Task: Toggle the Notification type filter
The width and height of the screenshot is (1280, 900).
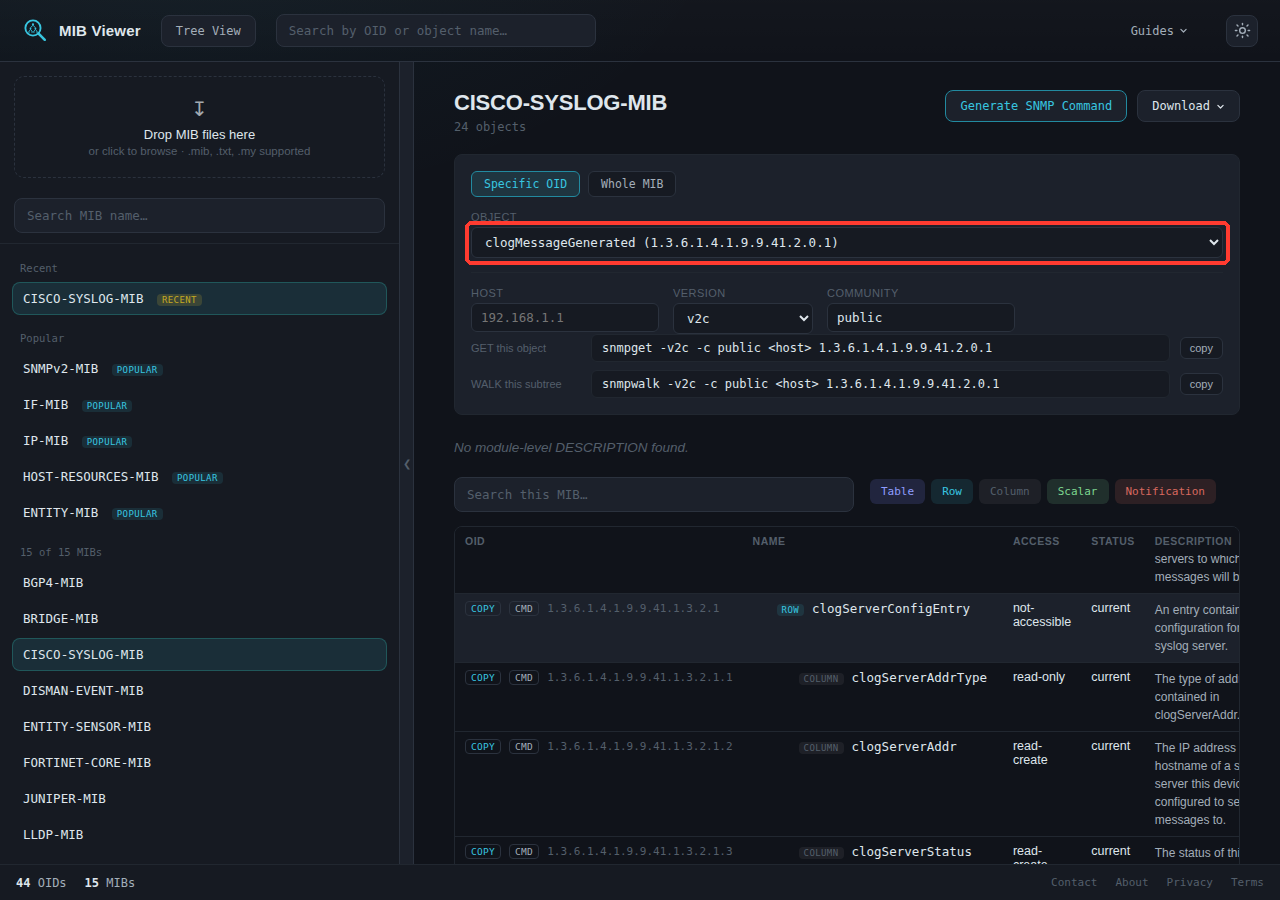Action: 1165,491
